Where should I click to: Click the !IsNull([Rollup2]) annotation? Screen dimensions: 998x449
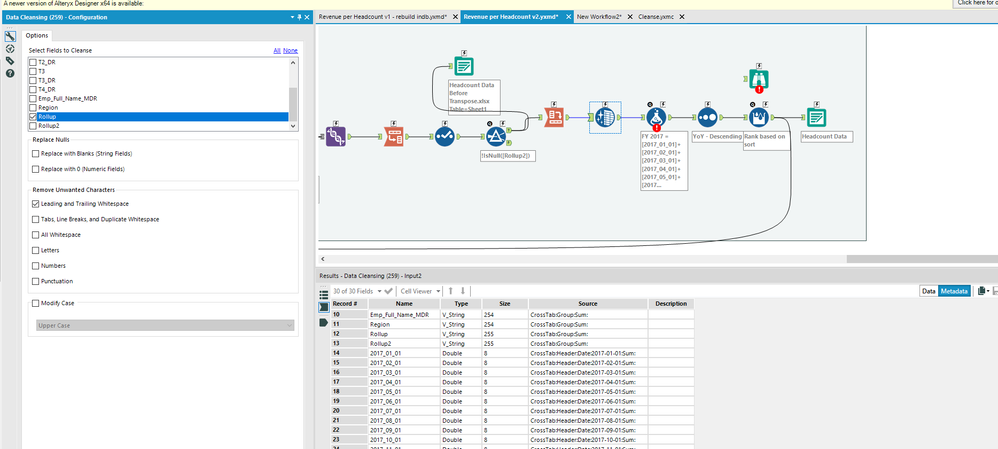pos(508,155)
